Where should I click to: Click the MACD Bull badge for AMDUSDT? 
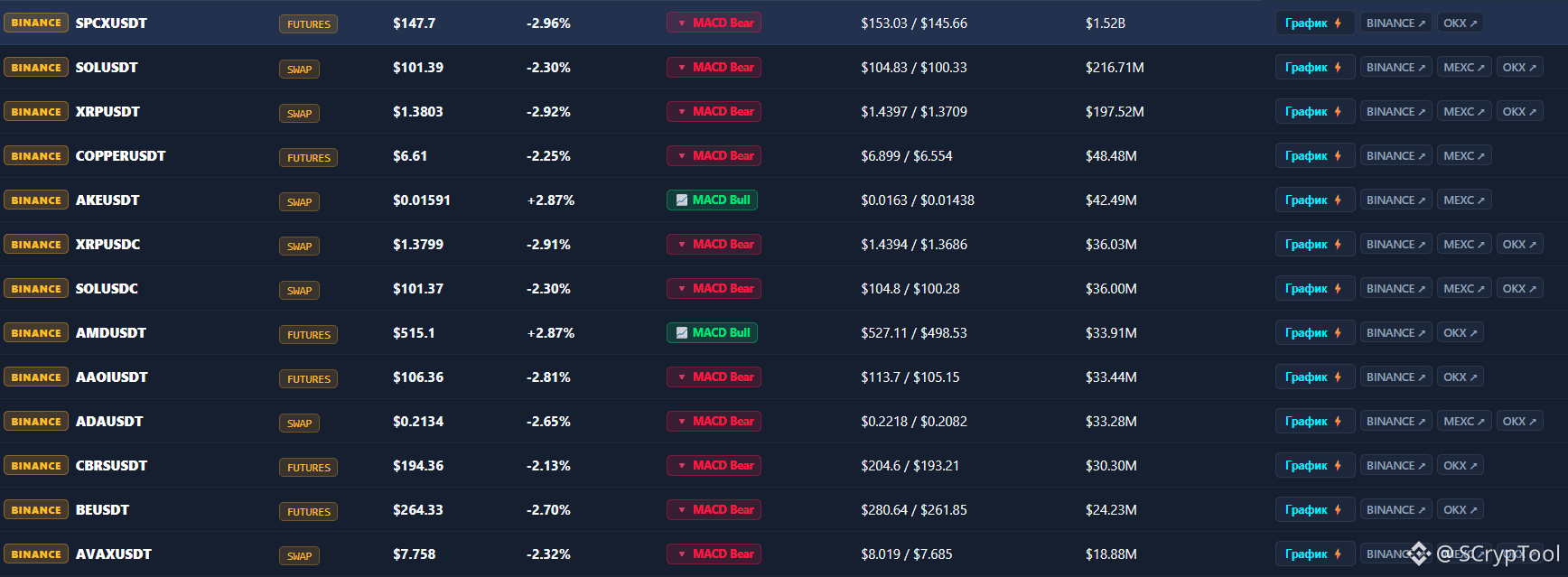tap(712, 332)
